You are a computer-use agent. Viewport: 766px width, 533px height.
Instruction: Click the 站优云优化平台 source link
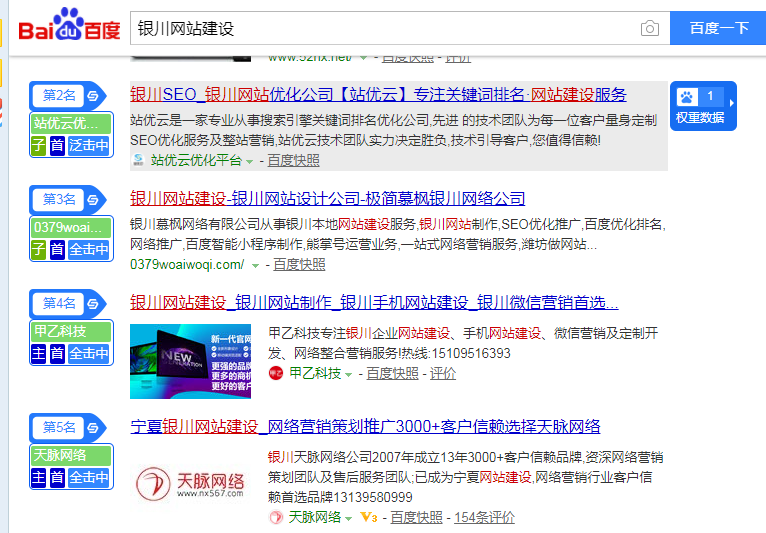tap(196, 160)
